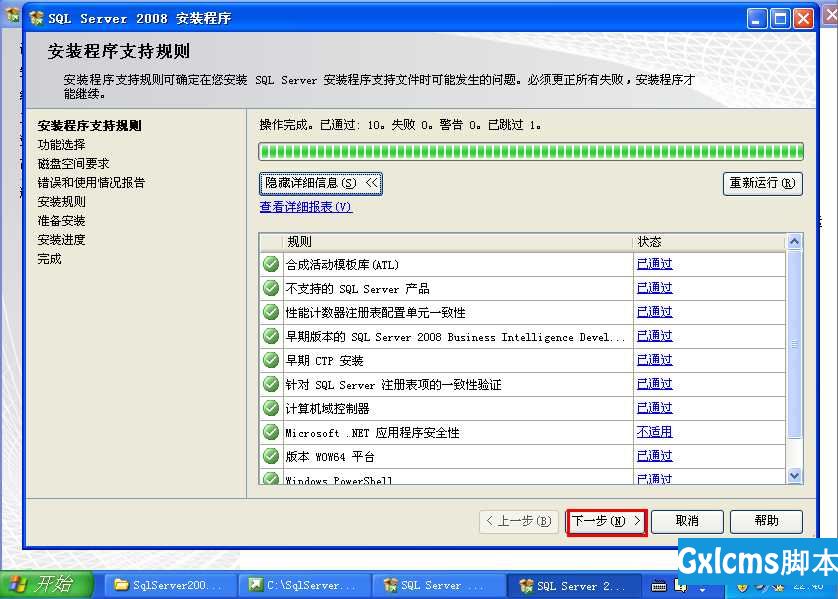The width and height of the screenshot is (838, 599).
Task: Open help with the 帮助 button
Action: coord(766,522)
